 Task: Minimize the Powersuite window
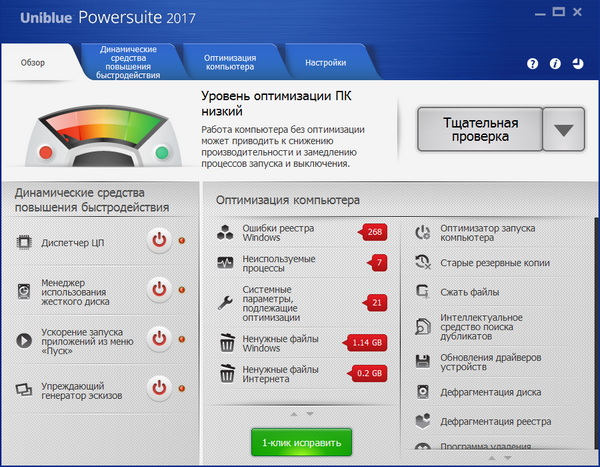540,13
